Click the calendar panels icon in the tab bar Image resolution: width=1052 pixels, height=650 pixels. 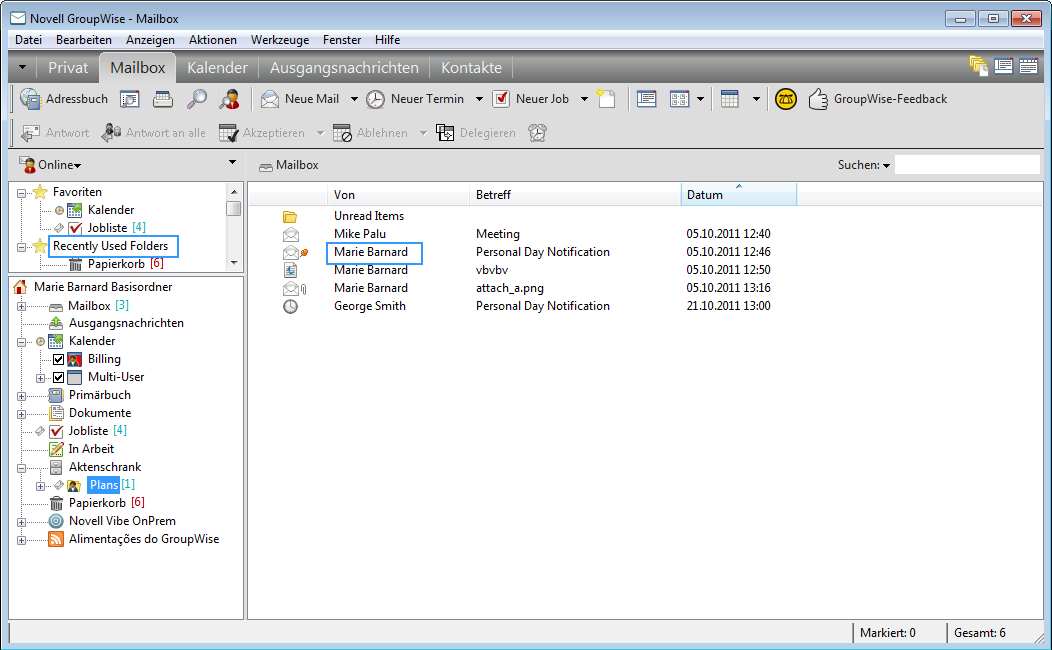pos(1028,66)
